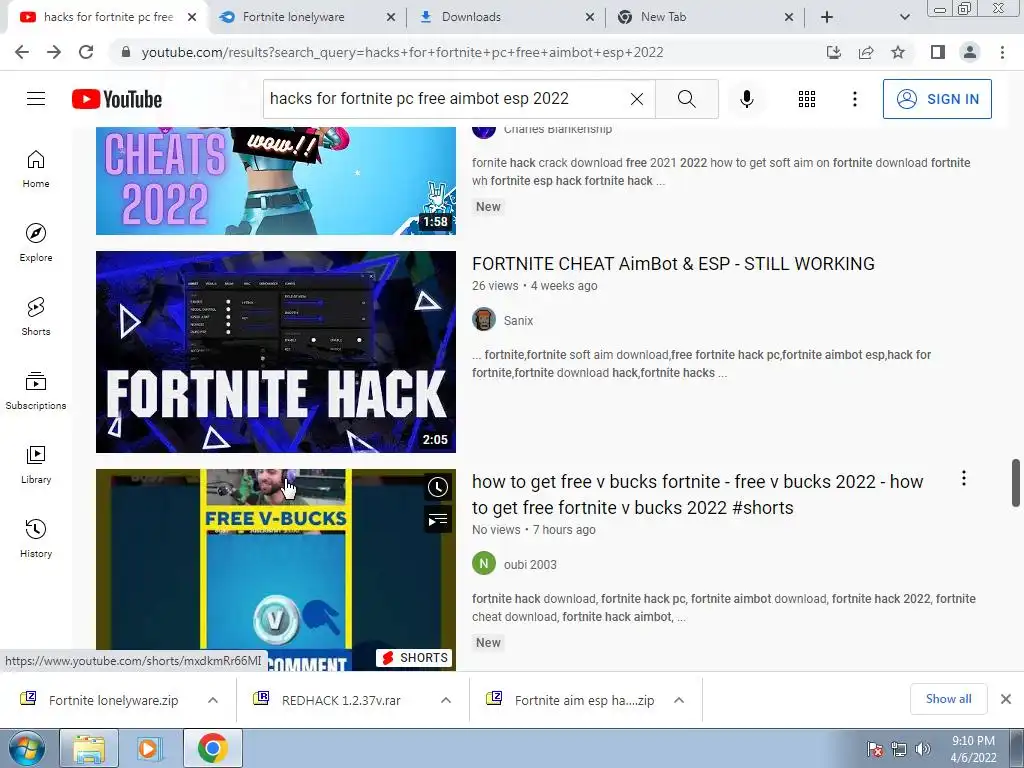
Task: Open the oubi 2003 channel avatar
Action: (484, 564)
